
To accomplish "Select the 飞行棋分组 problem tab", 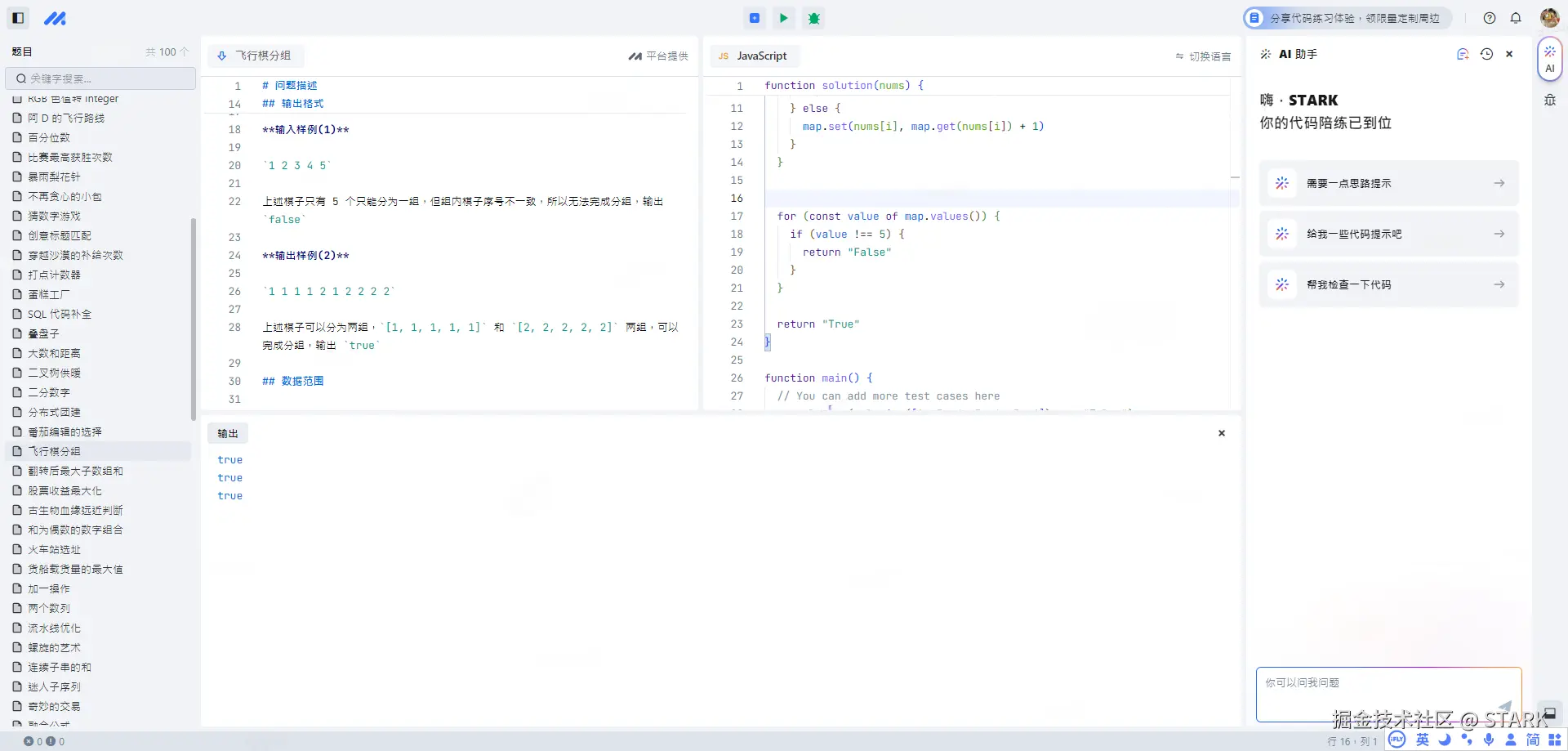I will (255, 56).
